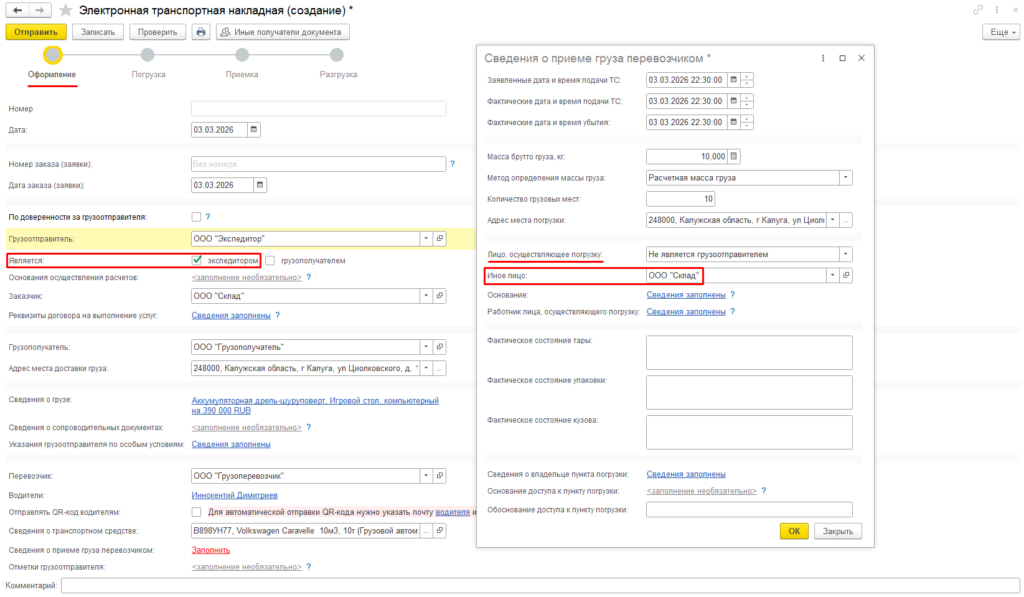Go forward using the right arrow button
Image resolution: width=1024 pixels, height=597 pixels.
(39, 10)
